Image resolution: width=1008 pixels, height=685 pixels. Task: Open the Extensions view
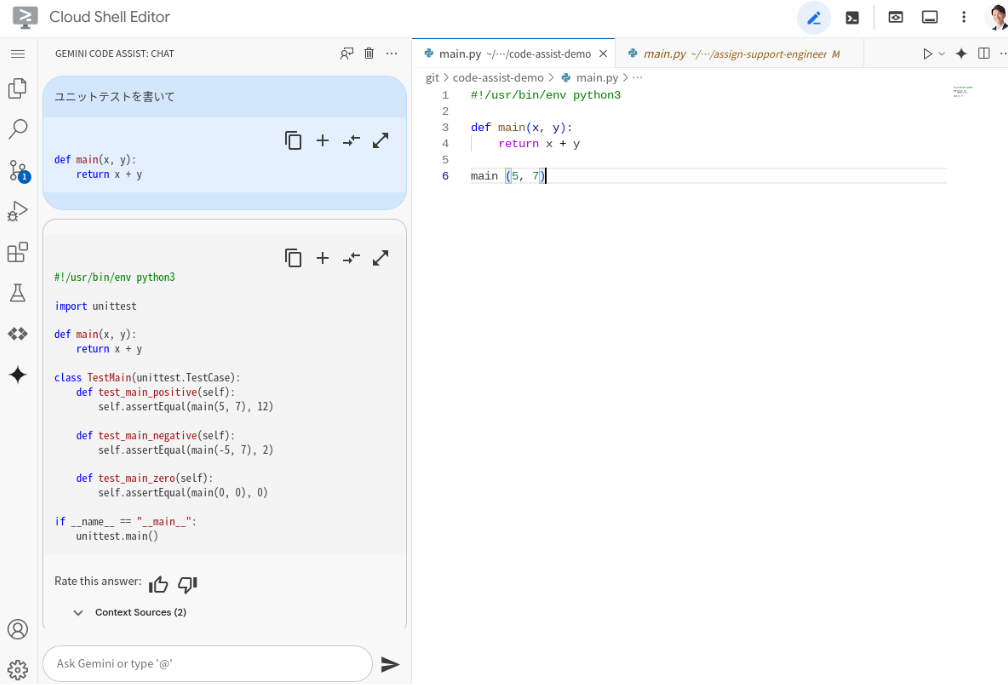coord(18,252)
